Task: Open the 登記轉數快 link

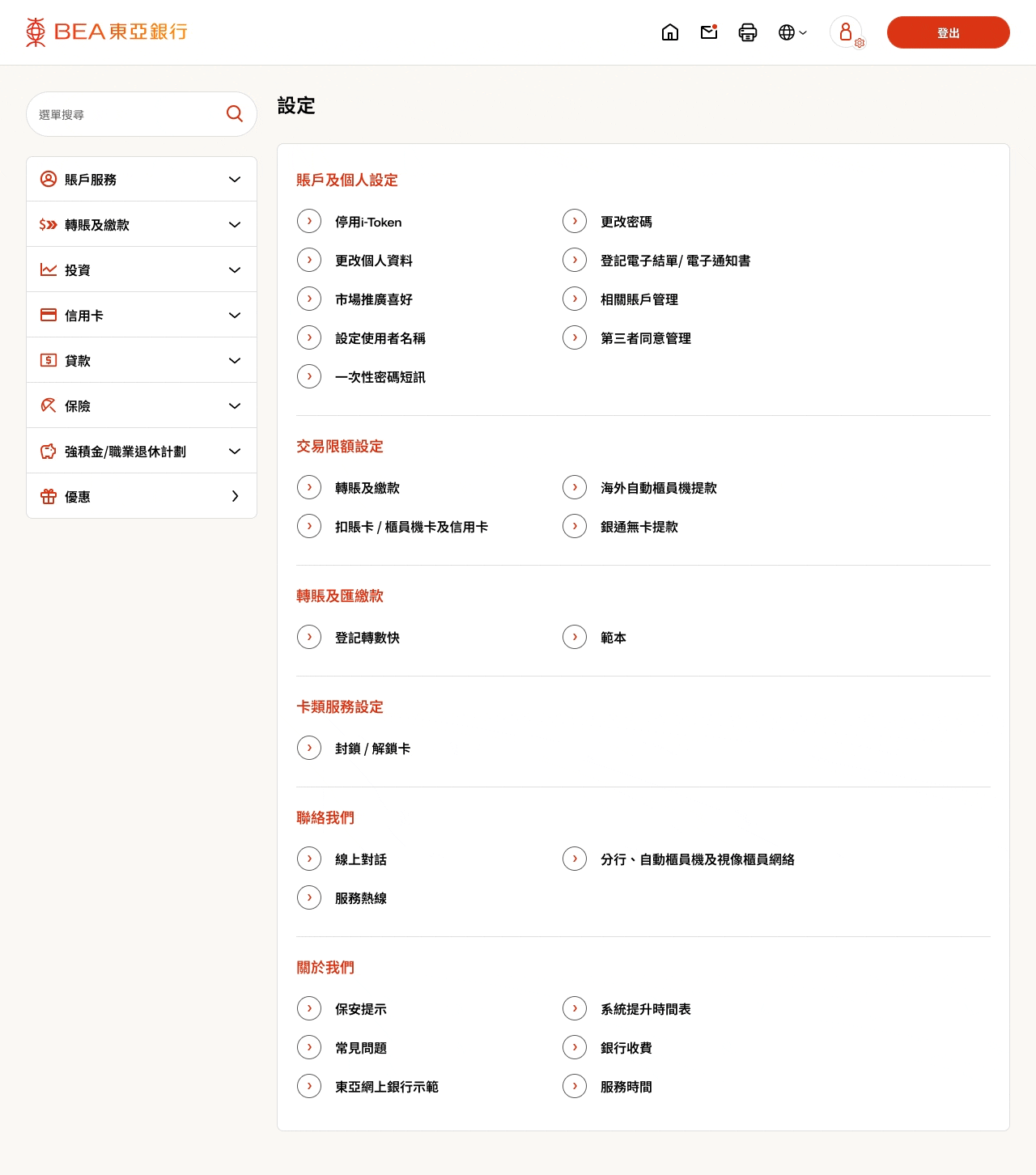Action: 367,638
